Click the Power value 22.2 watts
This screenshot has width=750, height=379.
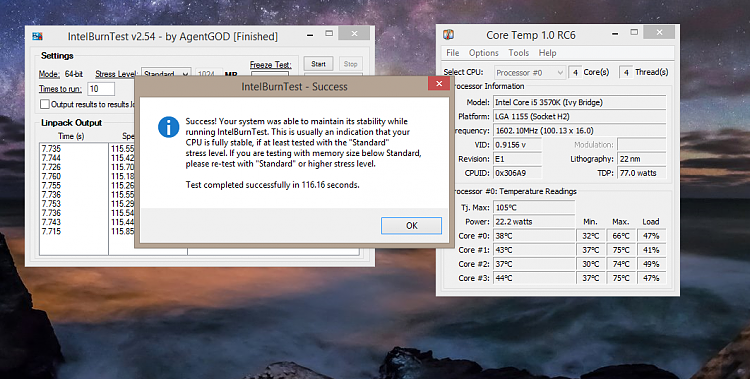coord(534,222)
